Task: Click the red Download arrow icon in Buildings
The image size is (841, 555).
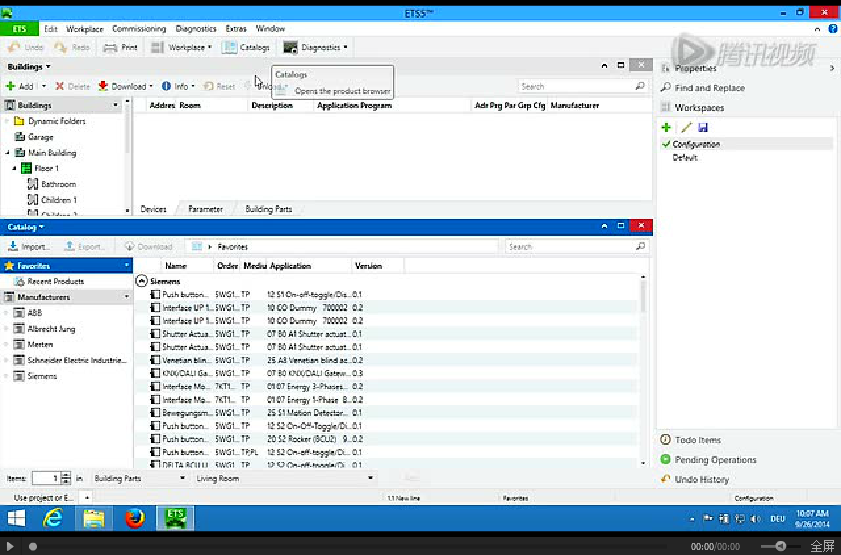Action: [x=103, y=87]
